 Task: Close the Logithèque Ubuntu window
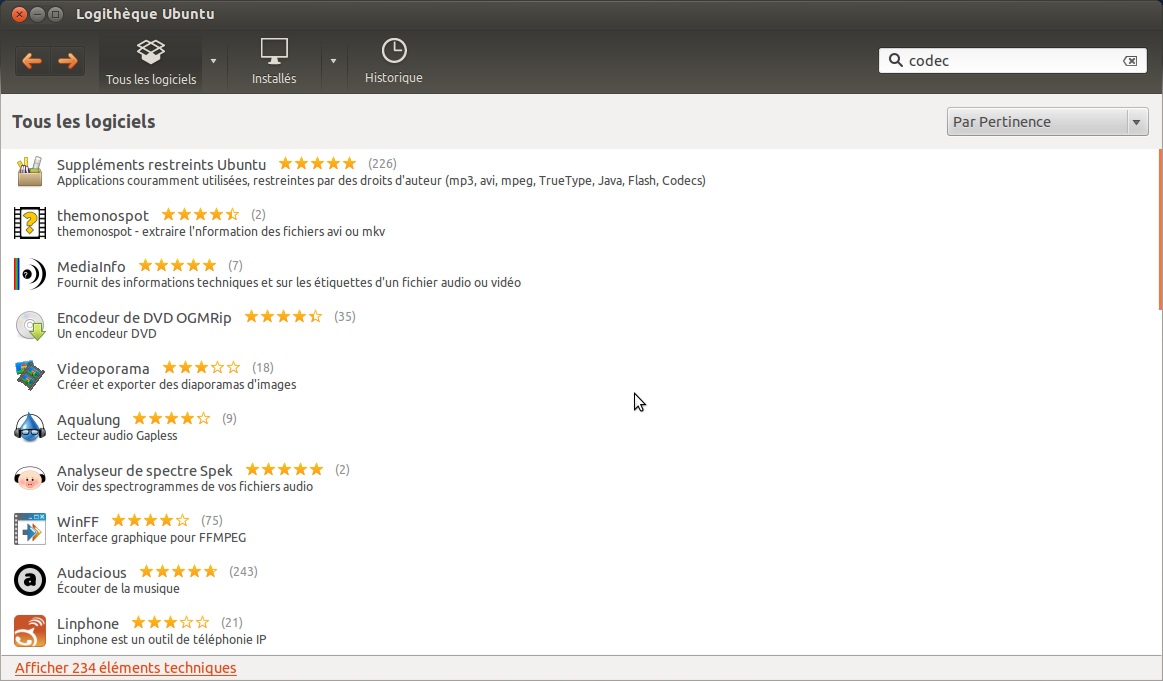click(20, 14)
